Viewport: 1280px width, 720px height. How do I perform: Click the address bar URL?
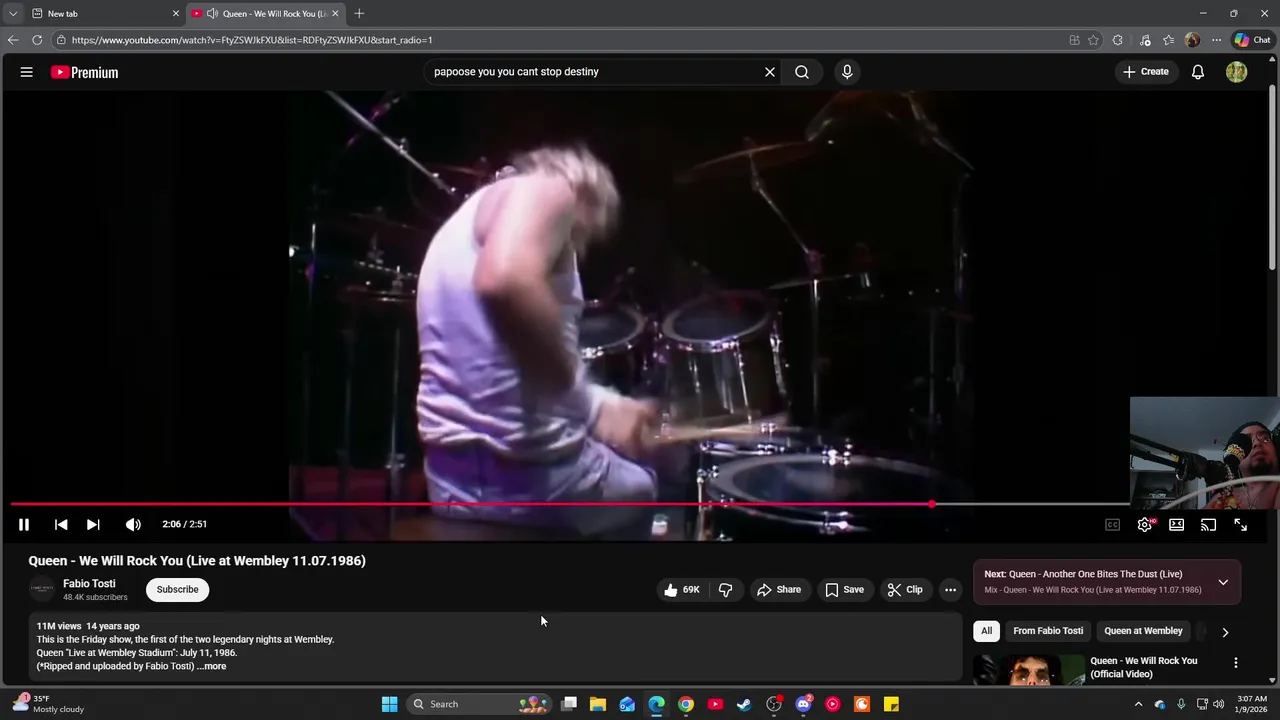[x=252, y=40]
